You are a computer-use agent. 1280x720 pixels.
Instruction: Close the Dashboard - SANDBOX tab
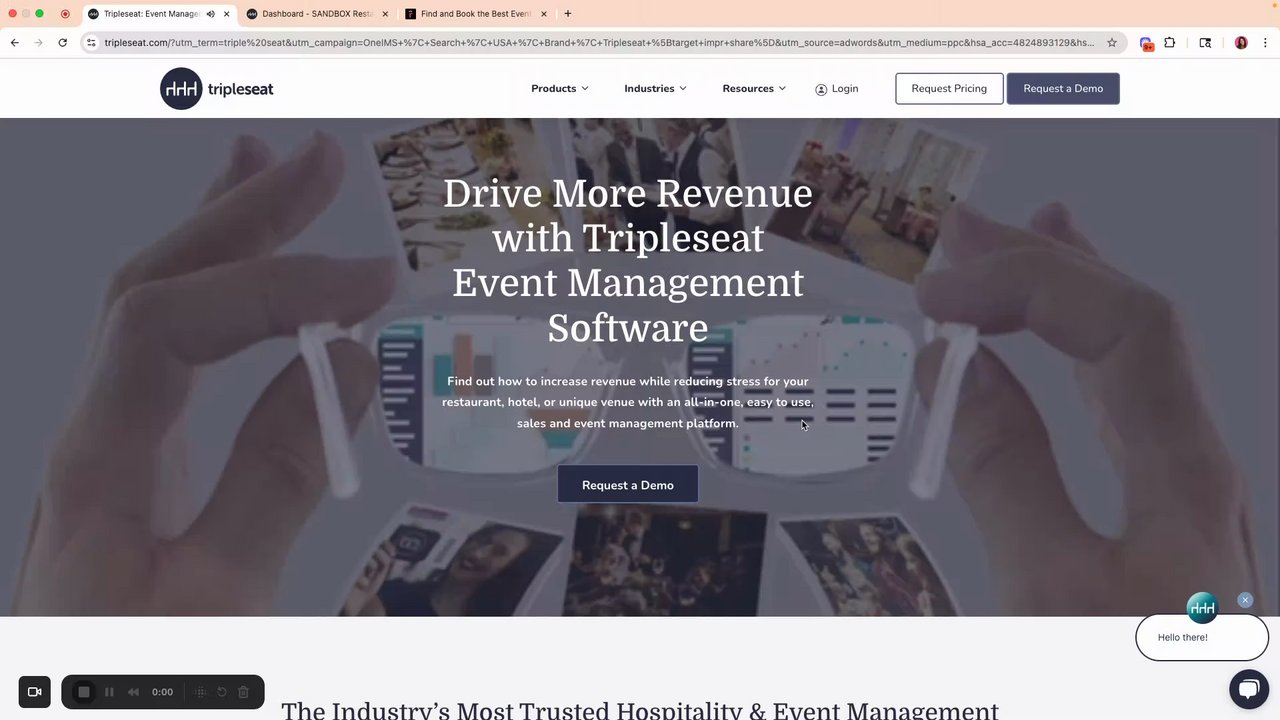(x=385, y=14)
